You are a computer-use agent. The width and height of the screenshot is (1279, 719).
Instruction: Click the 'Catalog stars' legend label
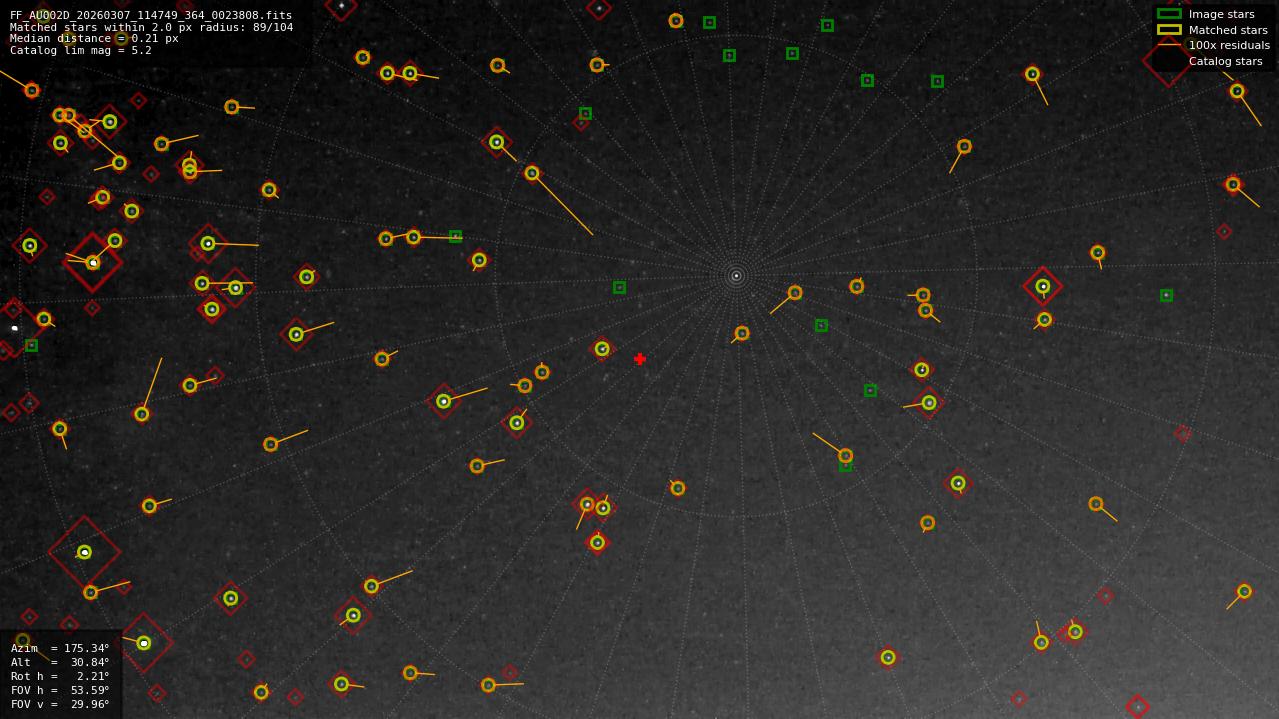[x=1225, y=61]
